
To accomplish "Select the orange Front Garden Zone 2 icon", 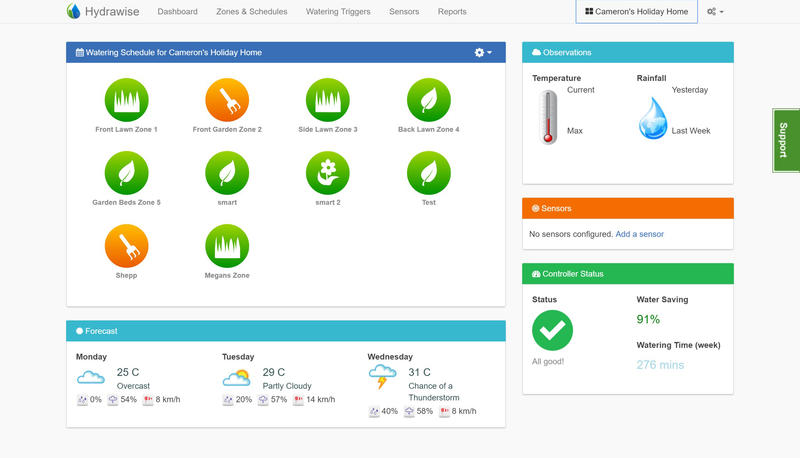I will [227, 100].
